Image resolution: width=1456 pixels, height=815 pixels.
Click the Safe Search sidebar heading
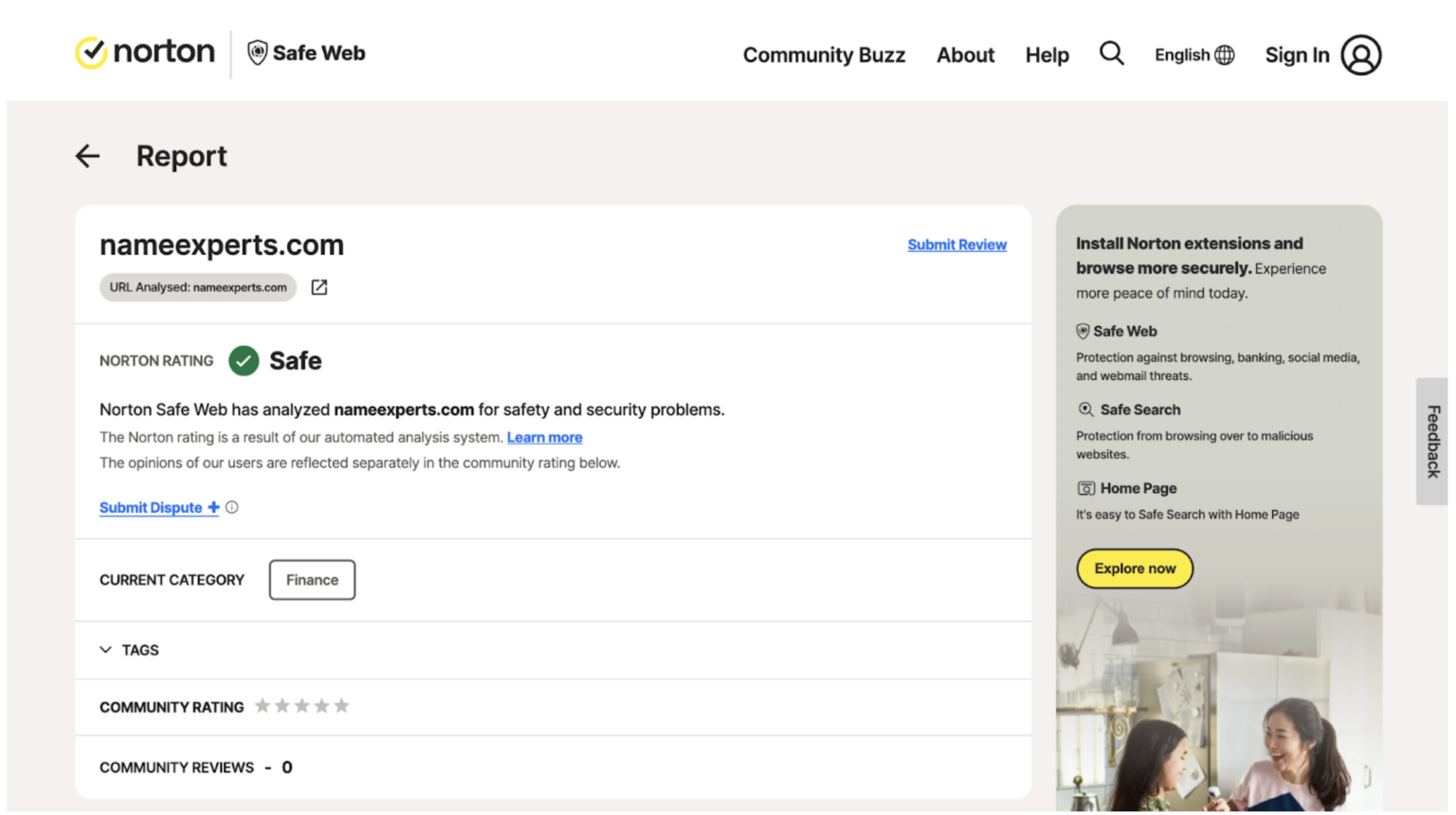pyautogui.click(x=1140, y=410)
